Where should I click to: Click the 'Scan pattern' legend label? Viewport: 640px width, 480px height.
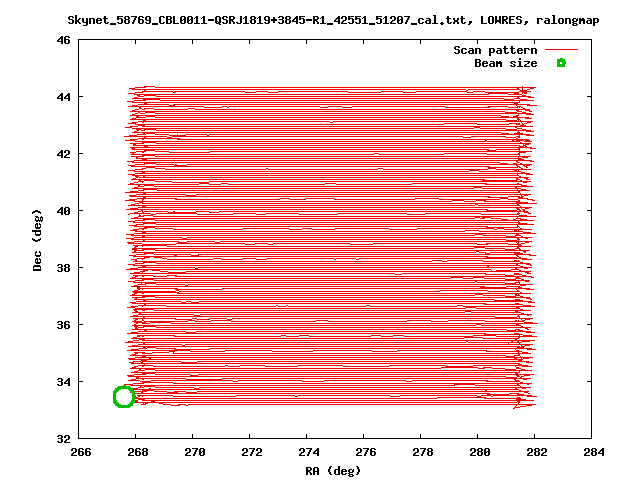495,50
